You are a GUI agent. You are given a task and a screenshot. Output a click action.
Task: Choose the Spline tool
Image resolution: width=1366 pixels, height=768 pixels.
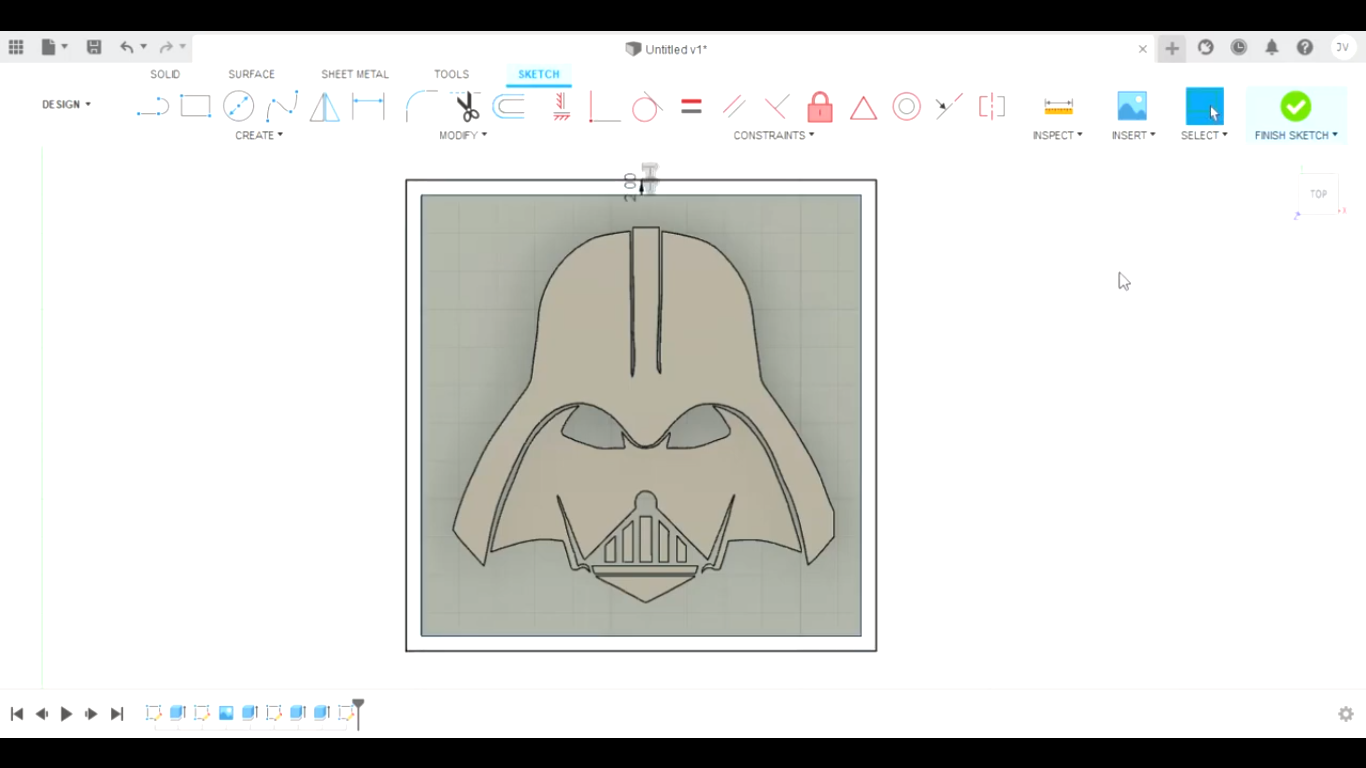pos(282,106)
